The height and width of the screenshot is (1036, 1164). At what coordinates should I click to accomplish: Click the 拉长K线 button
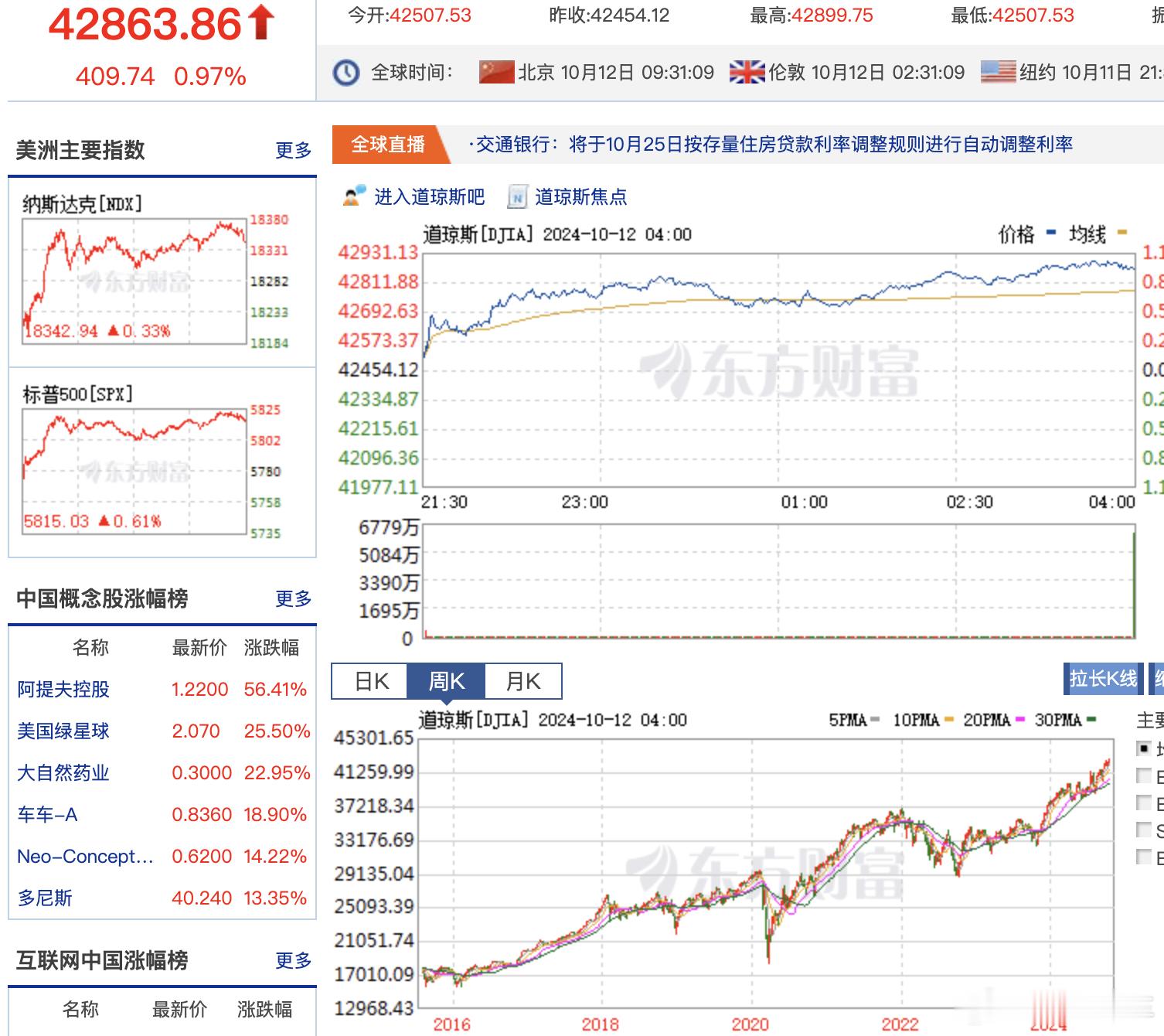(x=1103, y=679)
